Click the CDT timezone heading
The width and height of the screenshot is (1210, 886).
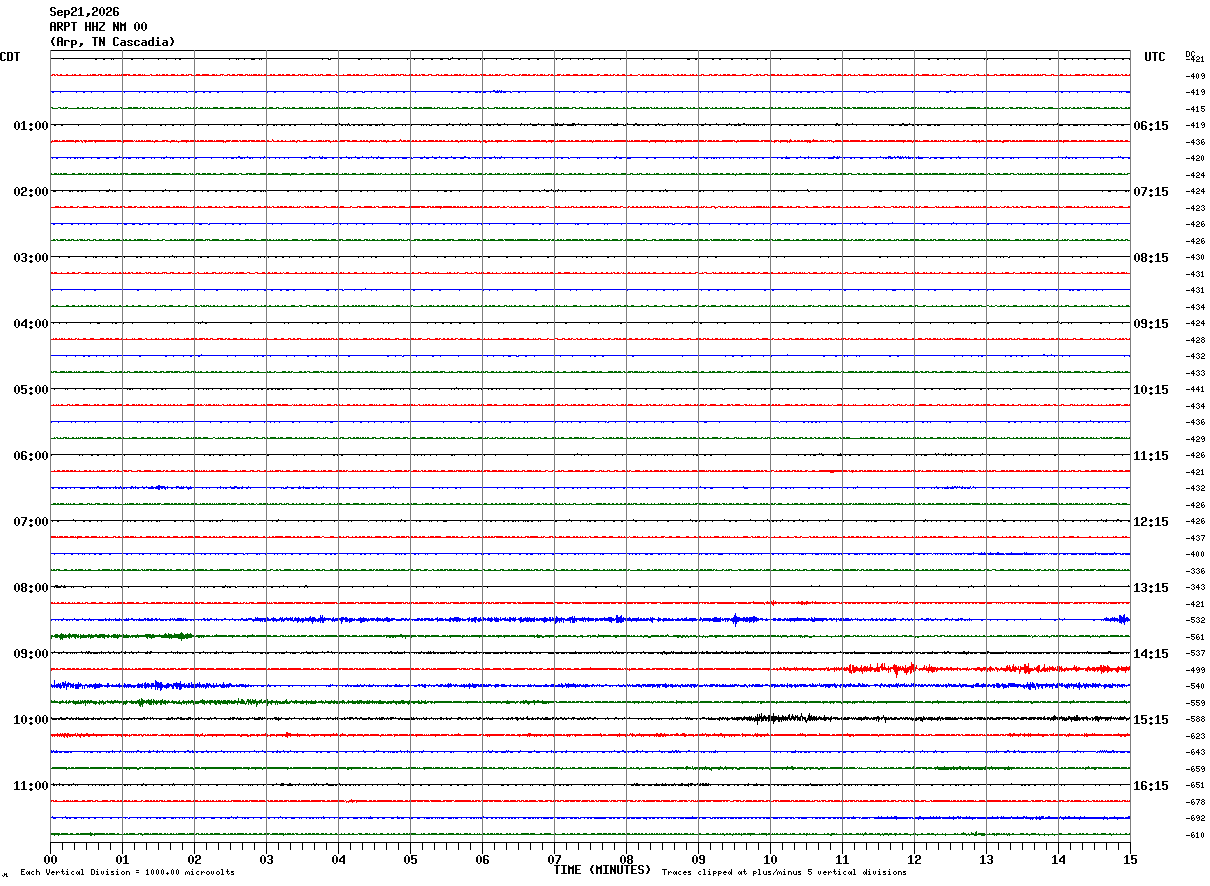tap(10, 57)
